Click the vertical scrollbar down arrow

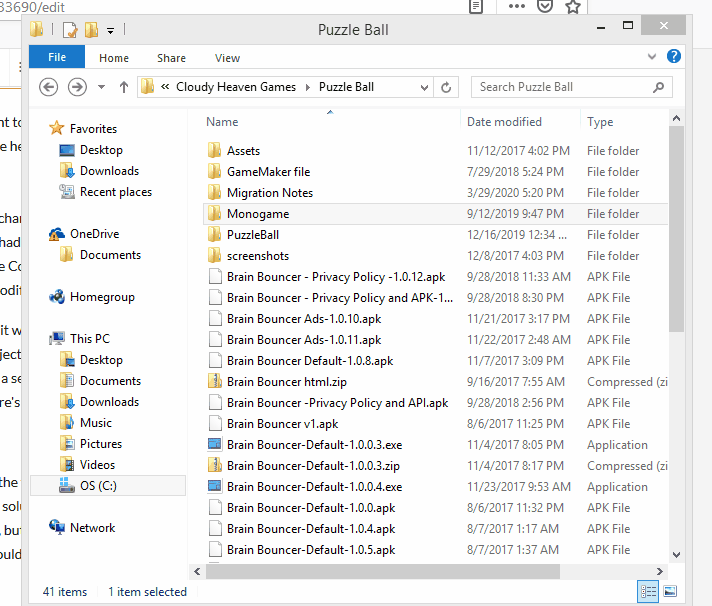coord(676,555)
